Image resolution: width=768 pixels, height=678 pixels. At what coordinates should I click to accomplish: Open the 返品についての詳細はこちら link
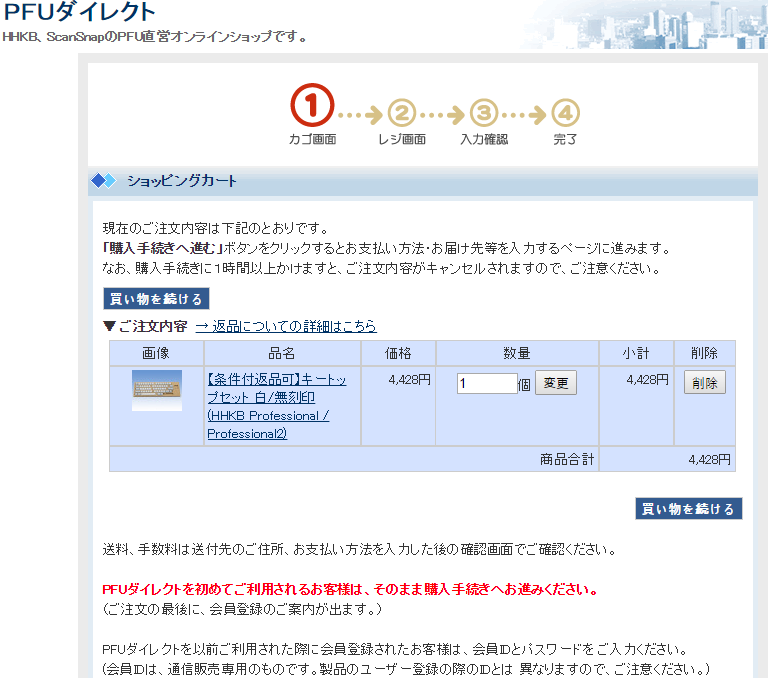[x=286, y=326]
